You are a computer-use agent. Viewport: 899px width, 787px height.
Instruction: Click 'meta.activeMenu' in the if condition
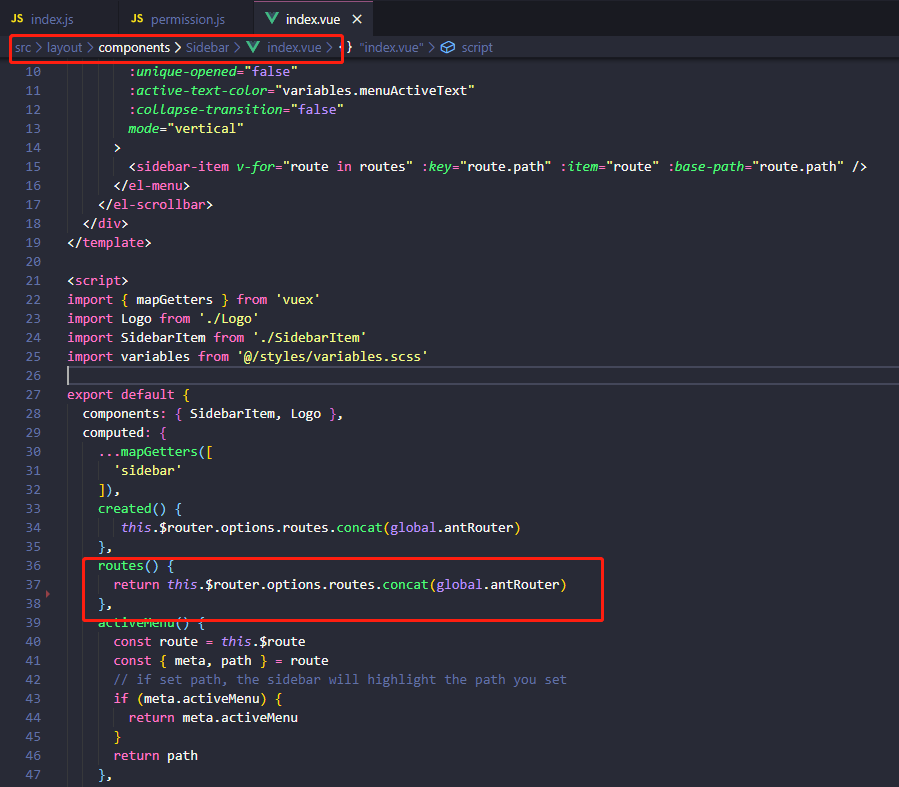[x=201, y=699]
